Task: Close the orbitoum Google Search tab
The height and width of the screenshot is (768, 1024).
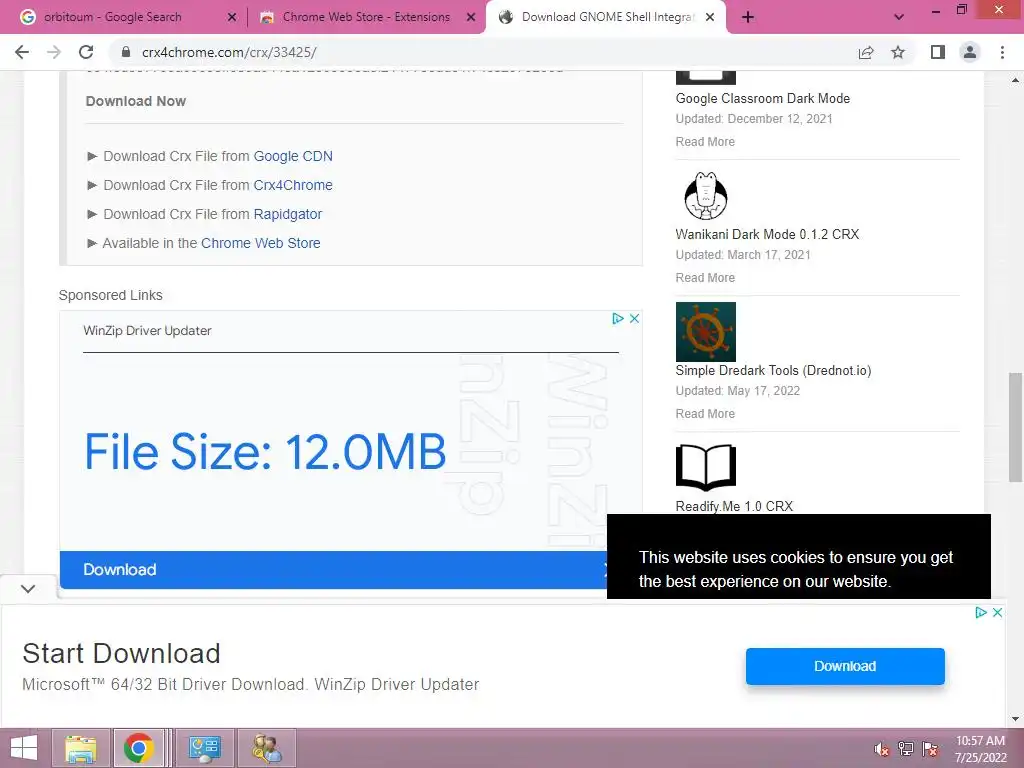Action: [232, 17]
